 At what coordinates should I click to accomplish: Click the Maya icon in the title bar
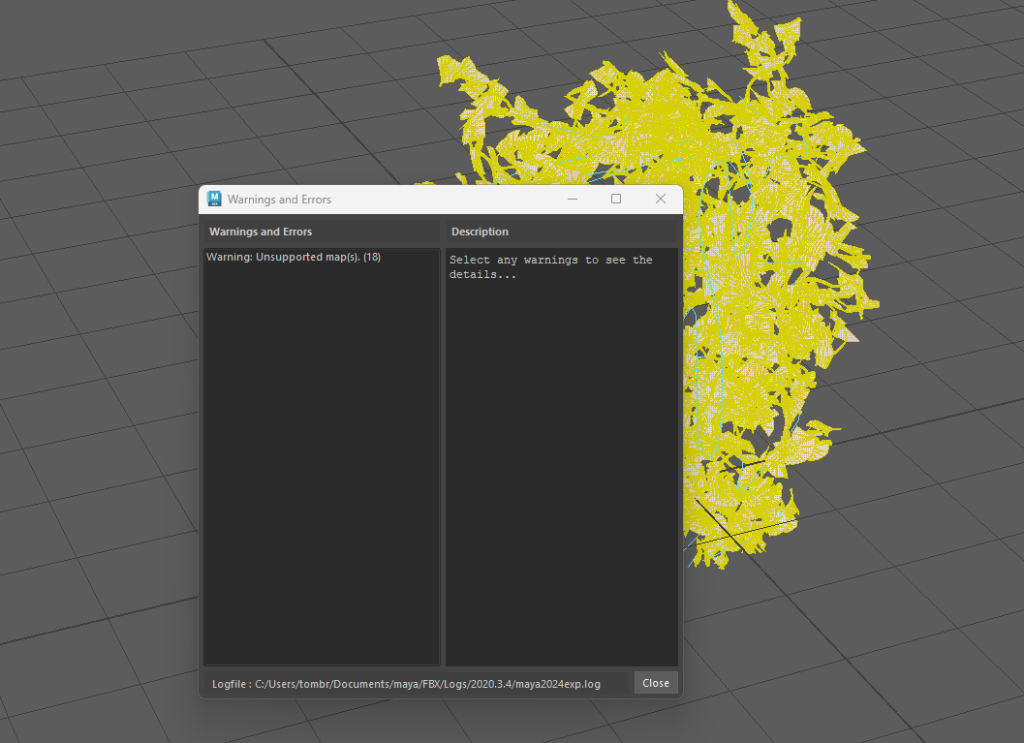click(x=214, y=198)
